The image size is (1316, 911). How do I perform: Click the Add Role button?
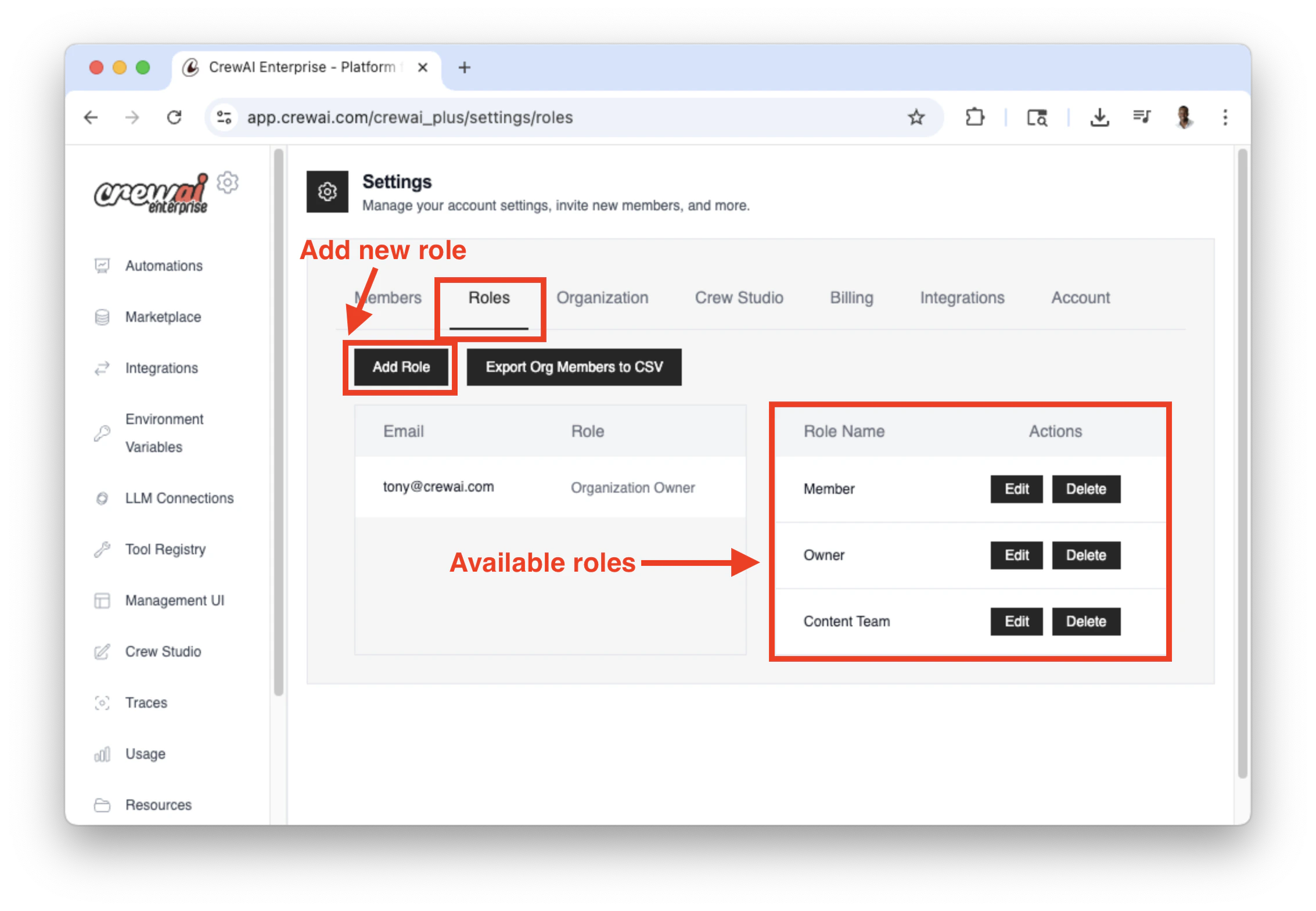click(401, 367)
